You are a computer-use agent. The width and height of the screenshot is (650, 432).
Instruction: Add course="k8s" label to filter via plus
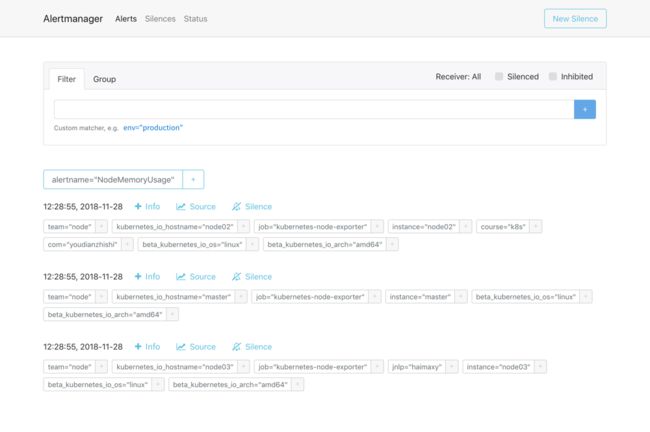point(536,227)
